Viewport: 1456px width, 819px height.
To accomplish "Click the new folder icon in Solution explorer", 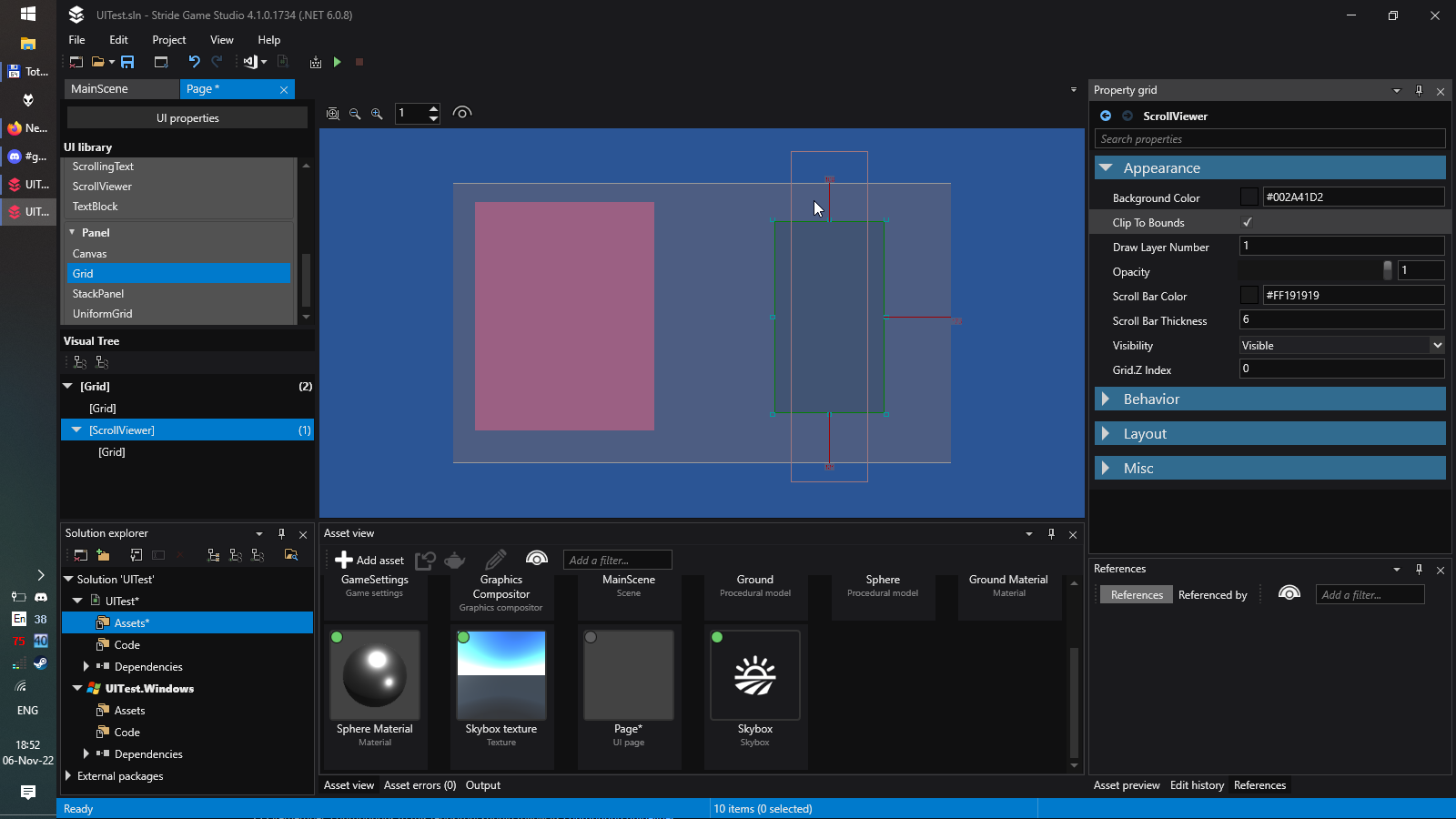I will [103, 555].
